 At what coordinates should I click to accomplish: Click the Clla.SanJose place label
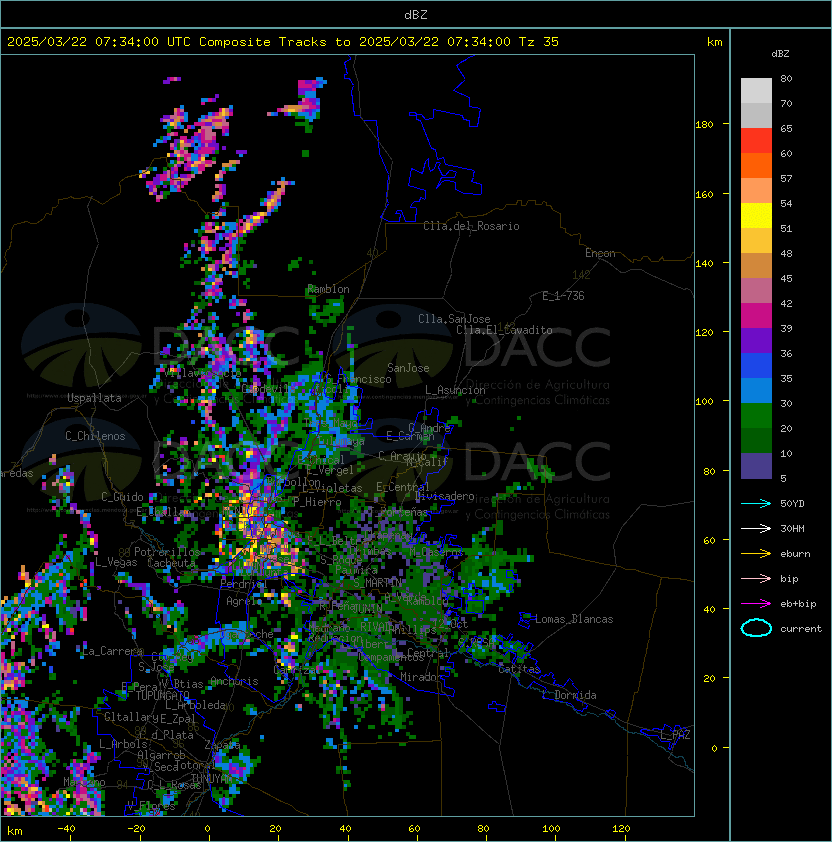454,319
